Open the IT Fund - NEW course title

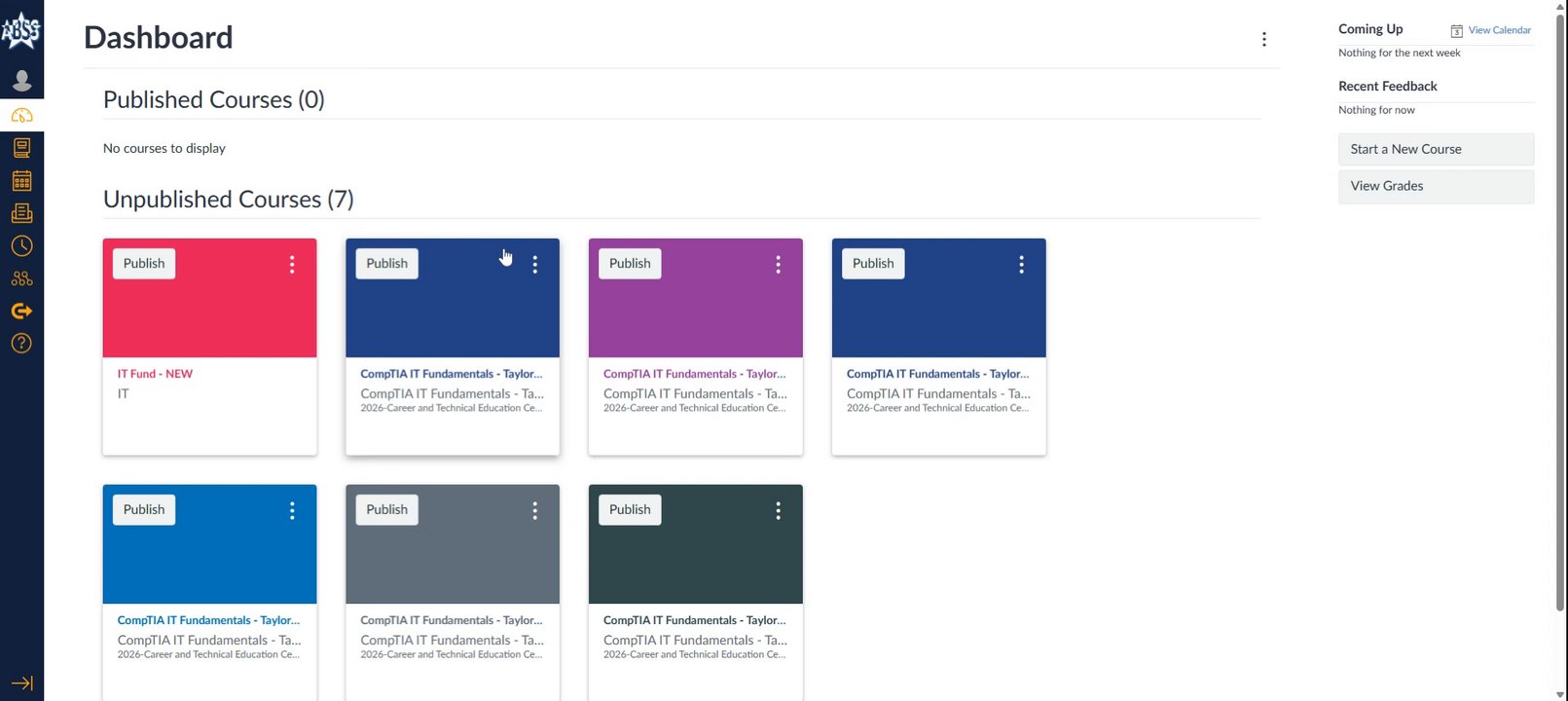coord(155,374)
